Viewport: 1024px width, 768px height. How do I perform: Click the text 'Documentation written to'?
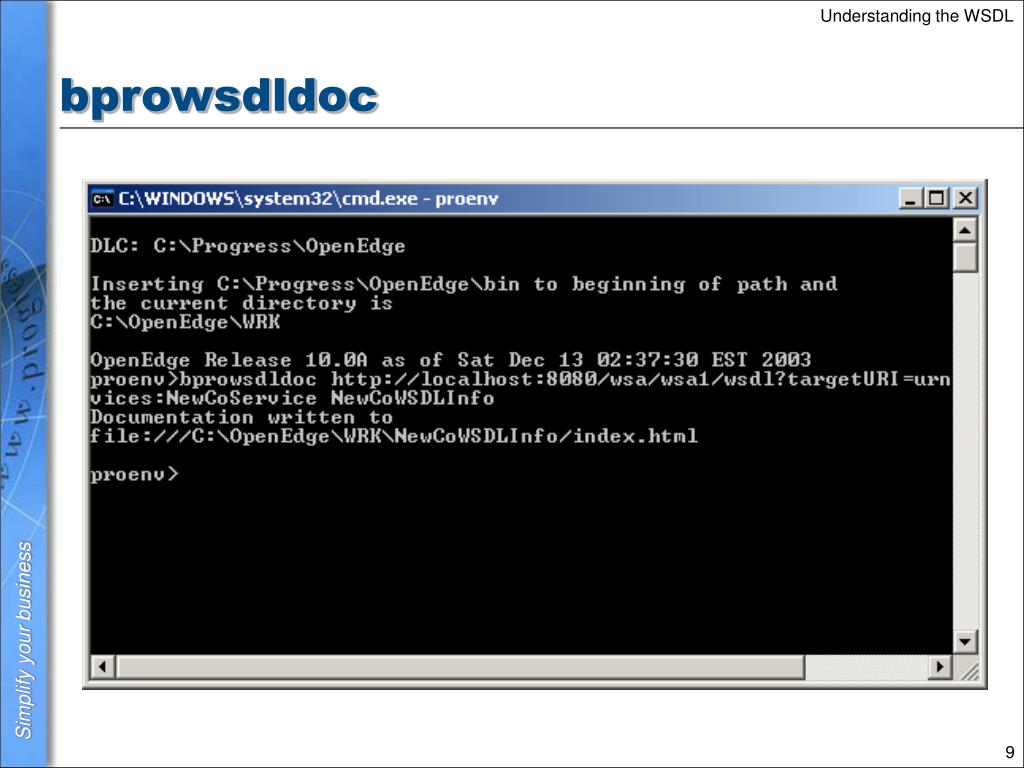[242, 417]
